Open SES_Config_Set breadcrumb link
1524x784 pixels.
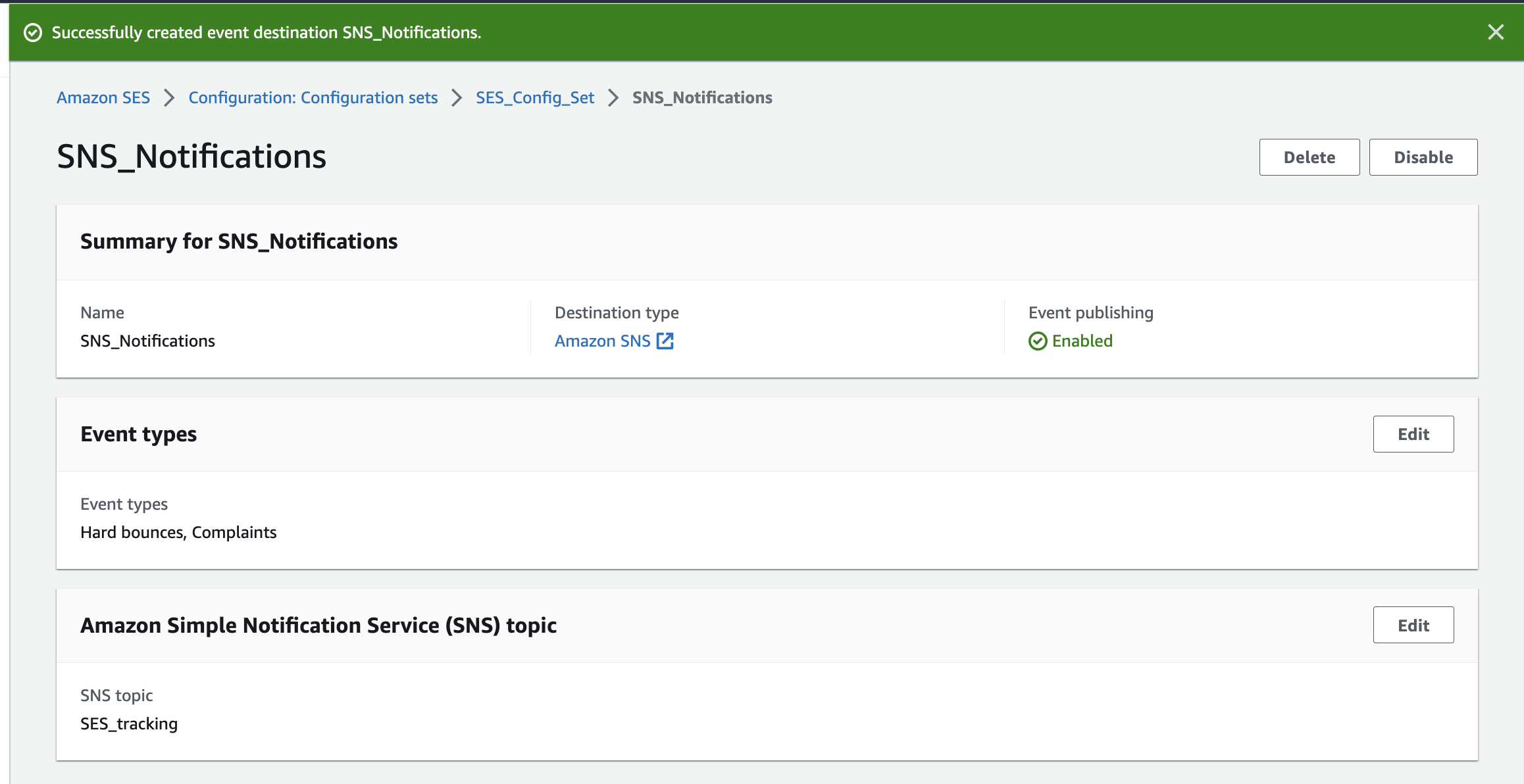(535, 97)
